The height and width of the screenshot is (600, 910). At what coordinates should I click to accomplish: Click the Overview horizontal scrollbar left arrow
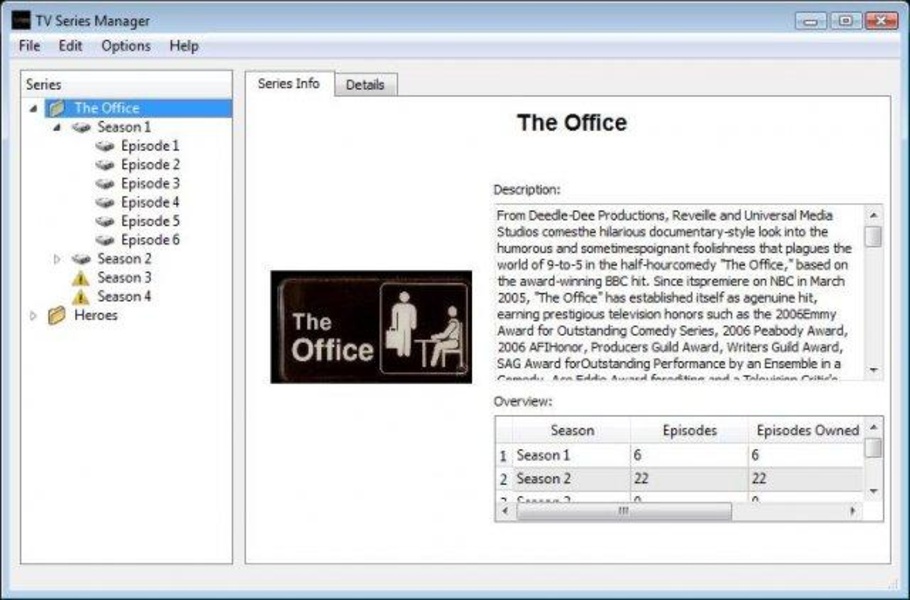click(505, 511)
